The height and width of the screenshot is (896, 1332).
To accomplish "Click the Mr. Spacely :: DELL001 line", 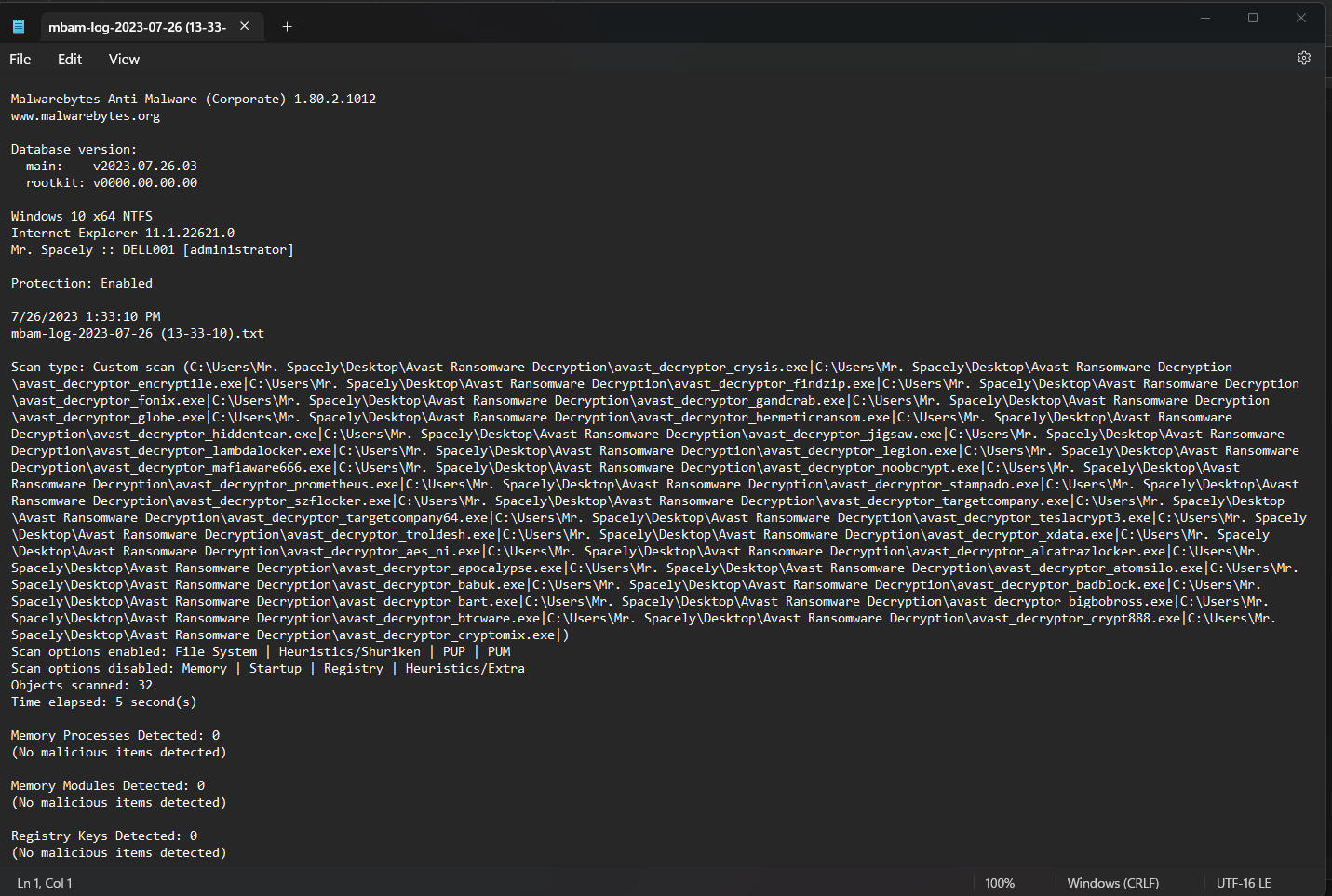I will tap(153, 249).
